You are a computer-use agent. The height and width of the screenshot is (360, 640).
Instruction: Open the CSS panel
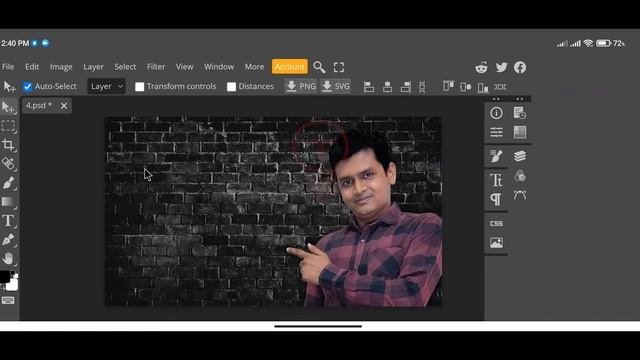496,224
